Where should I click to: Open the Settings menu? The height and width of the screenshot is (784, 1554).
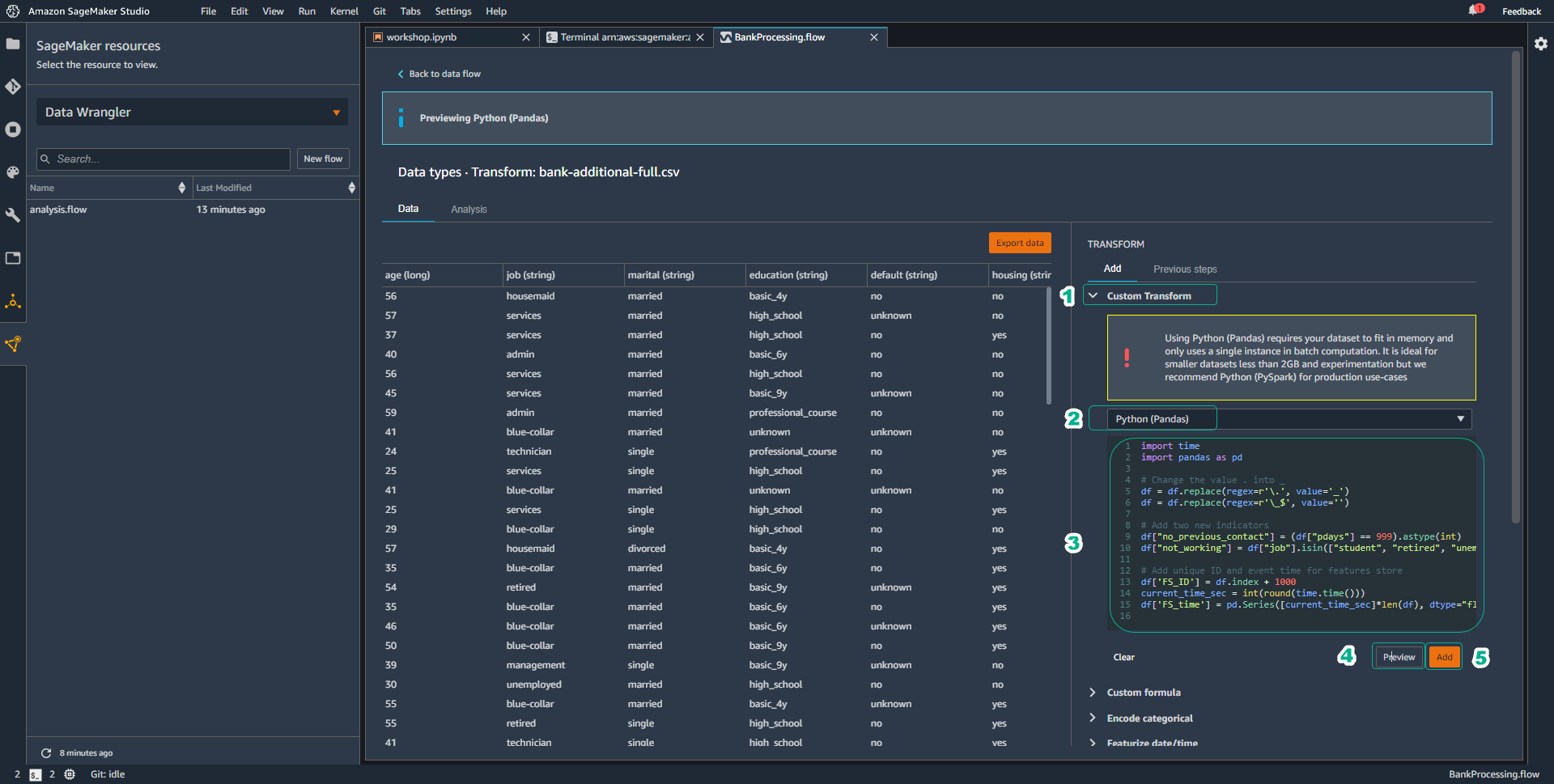click(x=453, y=11)
